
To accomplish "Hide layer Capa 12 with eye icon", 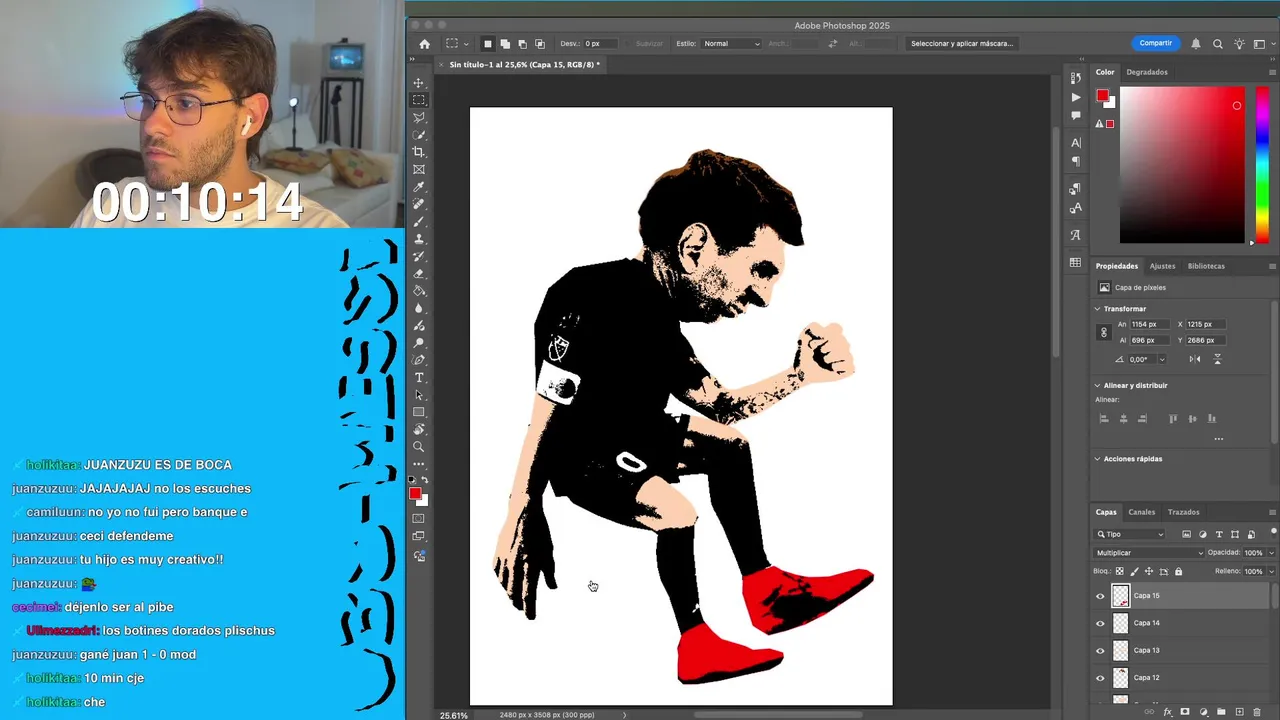I will tap(1100, 678).
